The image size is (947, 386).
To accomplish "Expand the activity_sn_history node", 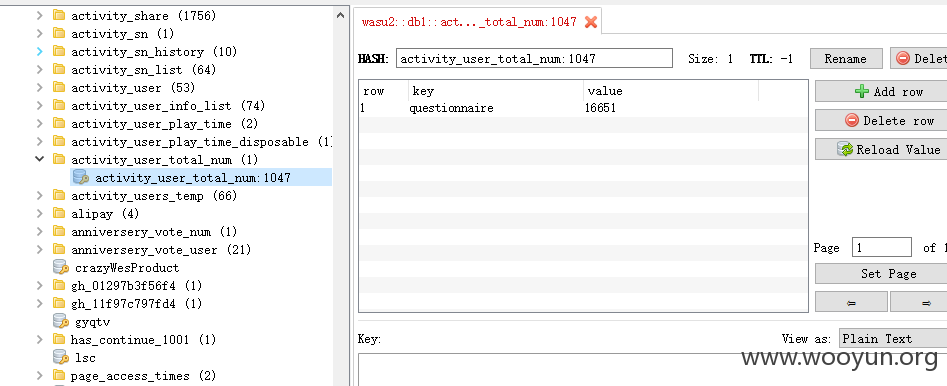I will [x=40, y=51].
